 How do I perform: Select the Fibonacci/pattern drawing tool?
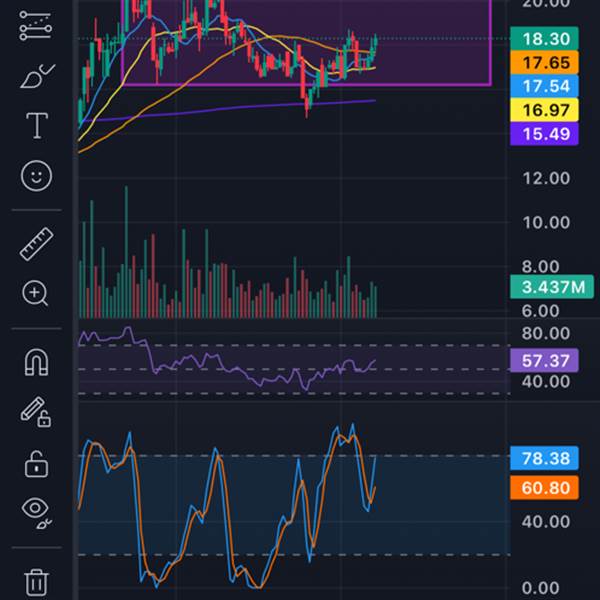click(36, 26)
